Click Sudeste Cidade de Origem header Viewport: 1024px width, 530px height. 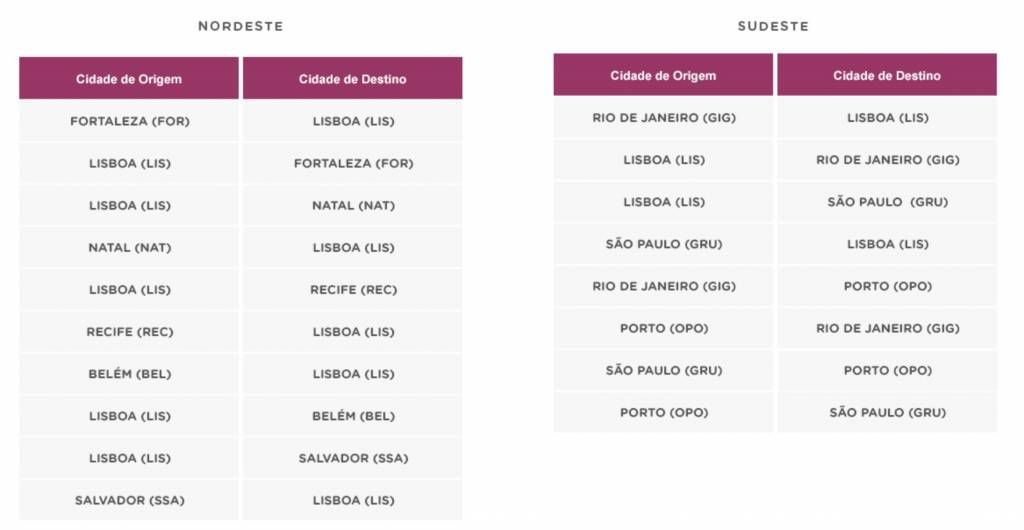[664, 75]
